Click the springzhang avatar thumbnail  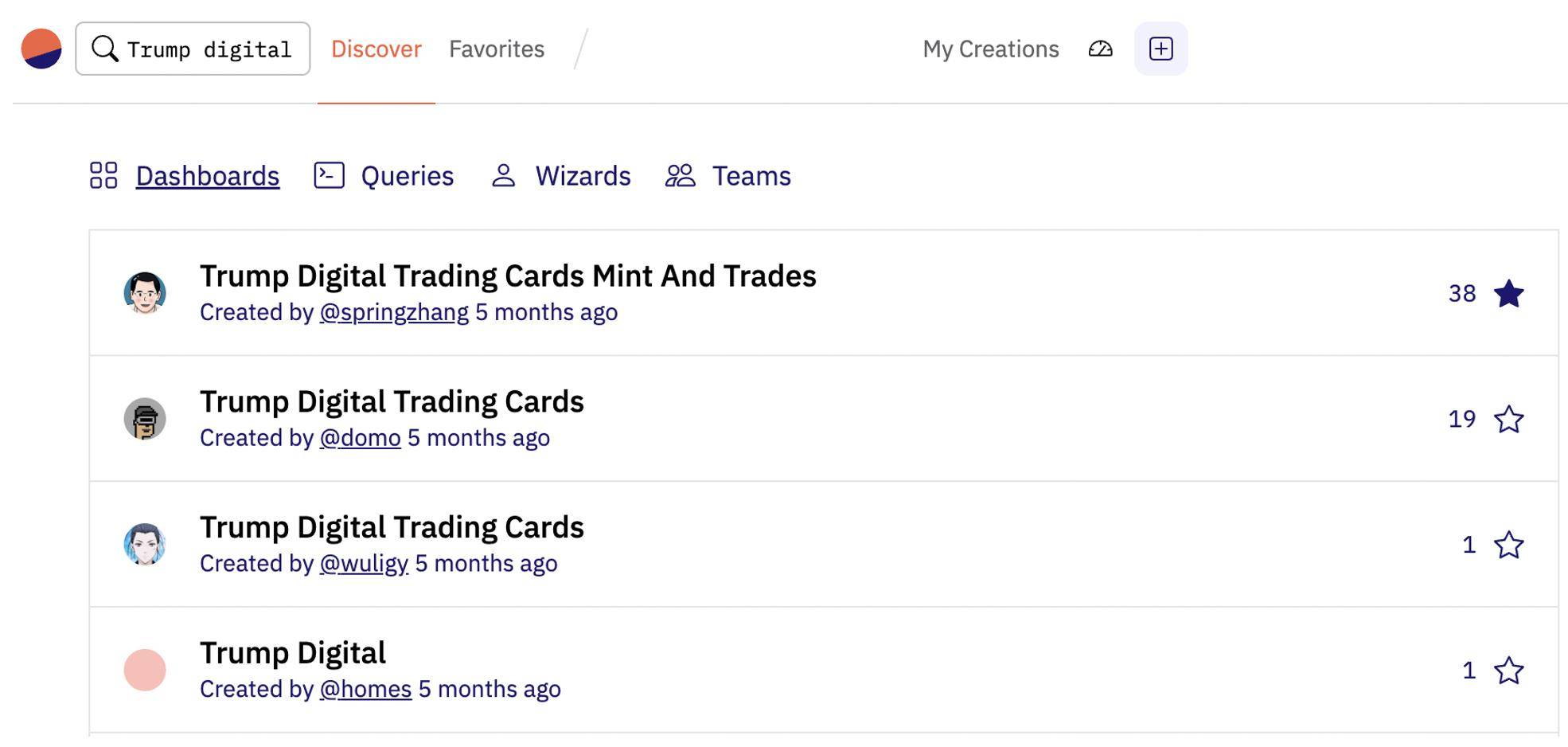click(x=145, y=293)
